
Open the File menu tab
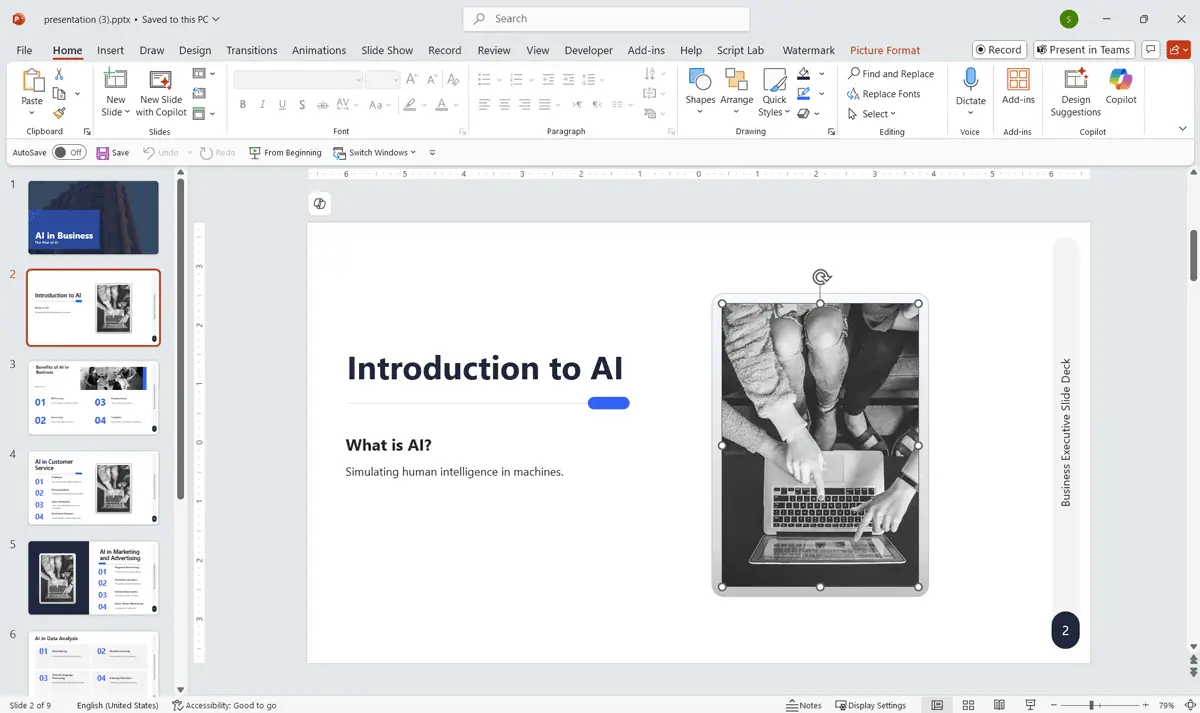[x=24, y=50]
